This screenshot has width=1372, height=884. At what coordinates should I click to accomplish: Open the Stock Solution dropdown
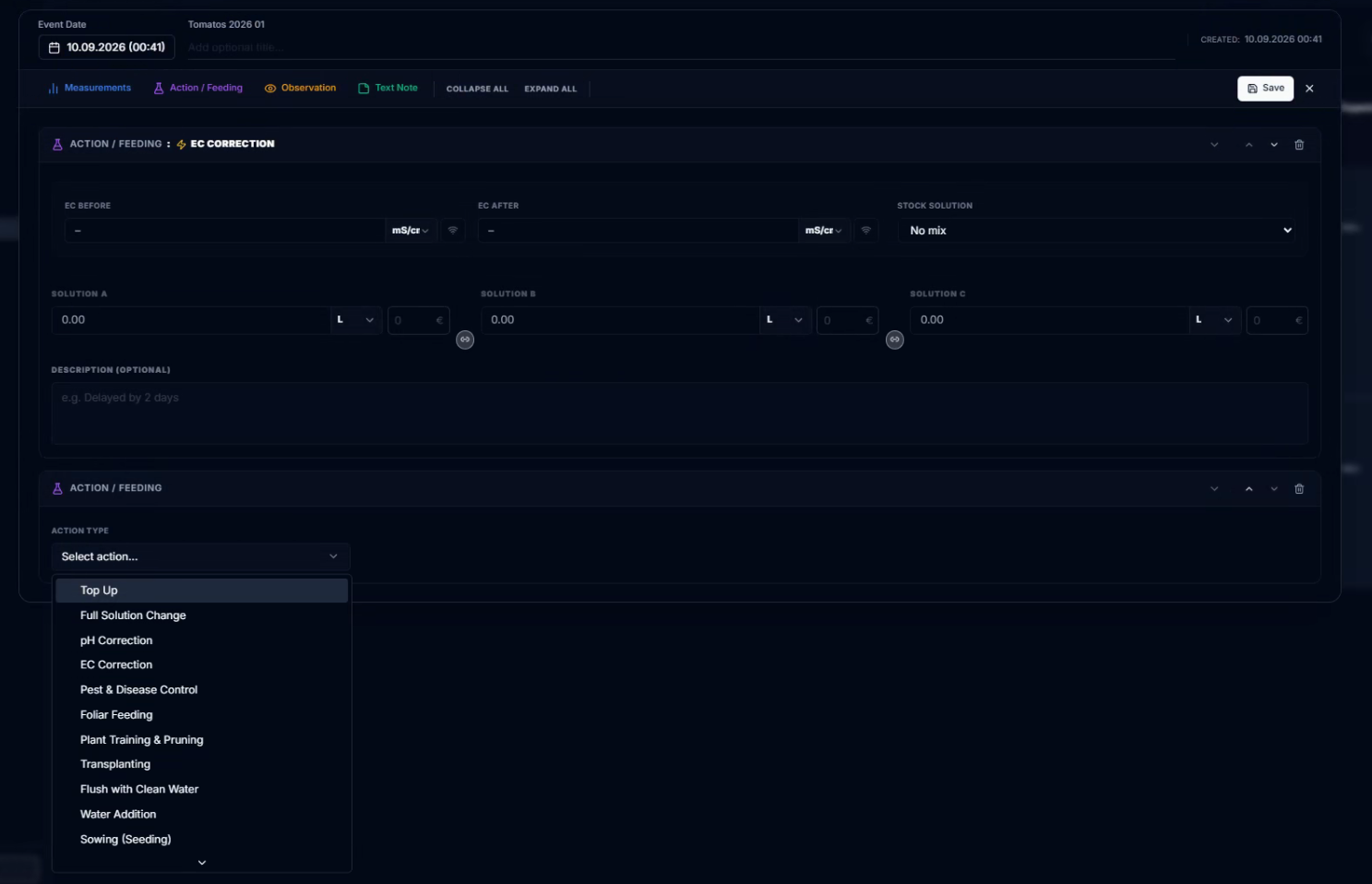1096,231
